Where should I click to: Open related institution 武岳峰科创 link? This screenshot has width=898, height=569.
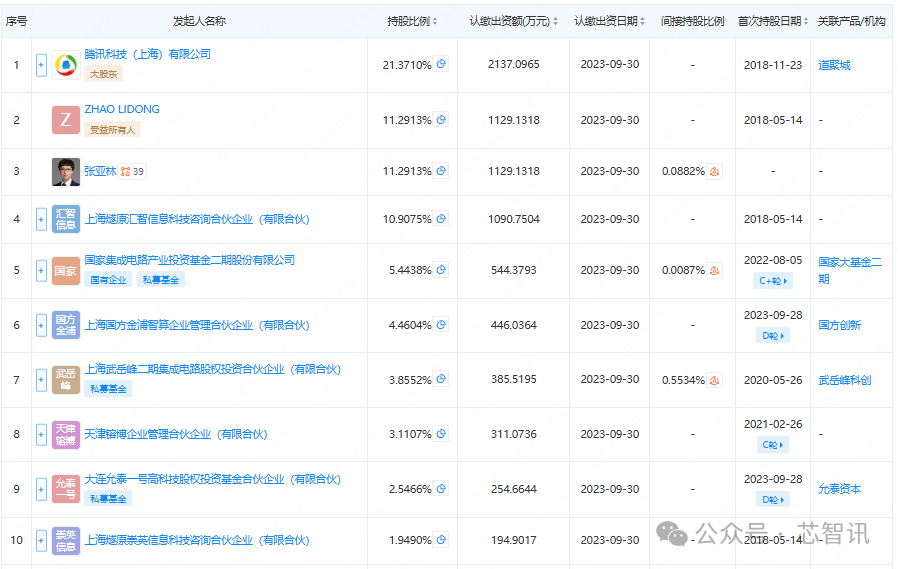[x=845, y=380]
